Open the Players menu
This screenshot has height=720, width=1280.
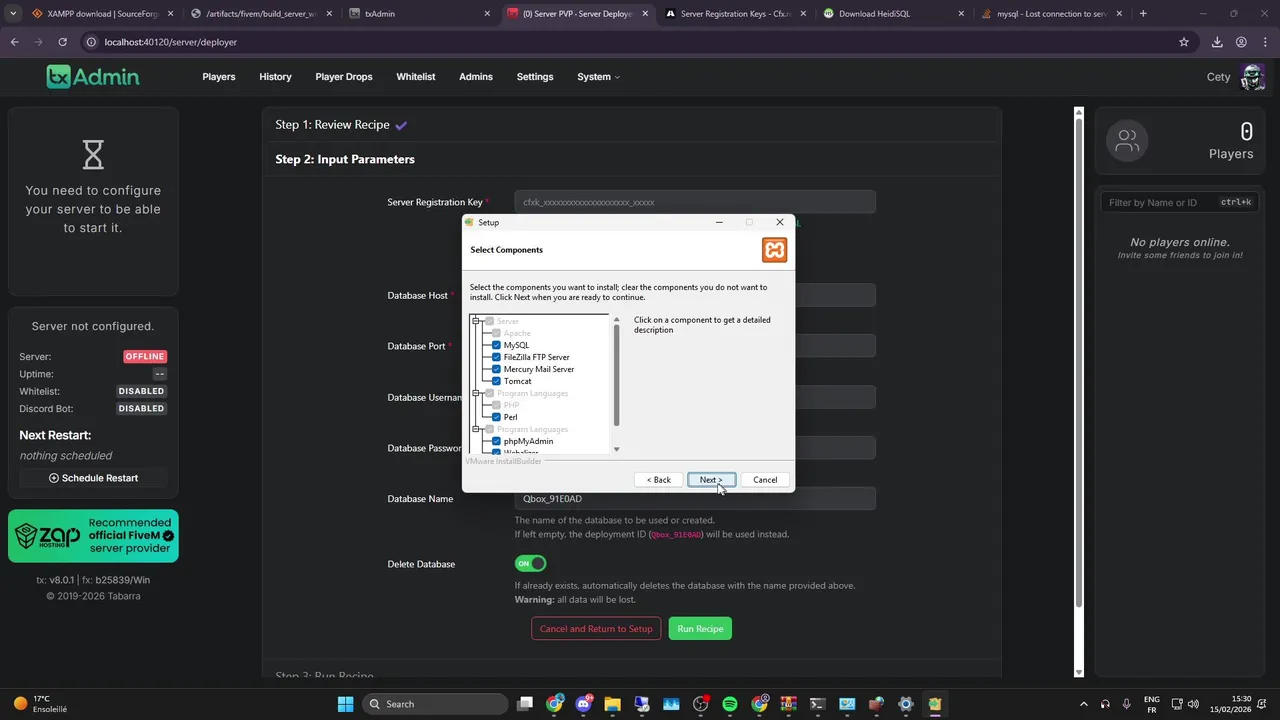point(219,77)
